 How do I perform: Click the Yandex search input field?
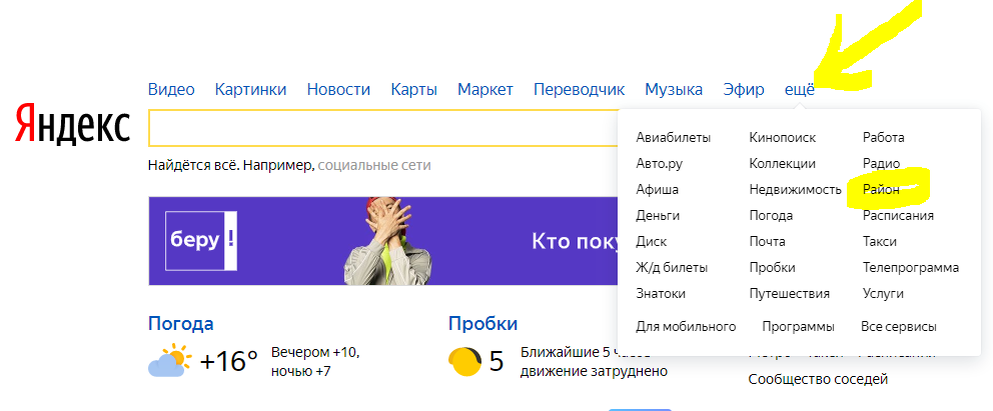(x=383, y=128)
